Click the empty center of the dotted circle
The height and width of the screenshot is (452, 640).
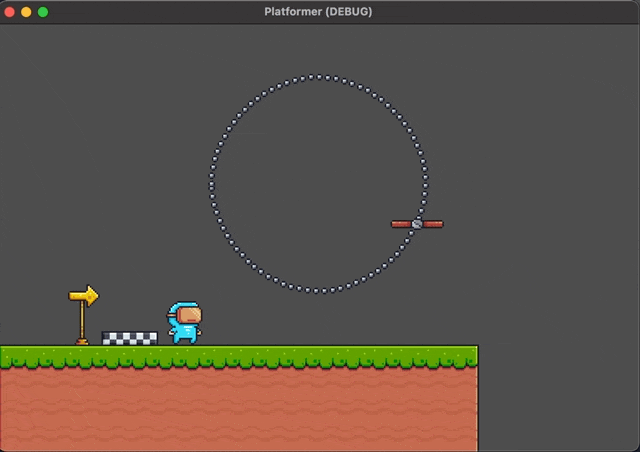(318, 184)
